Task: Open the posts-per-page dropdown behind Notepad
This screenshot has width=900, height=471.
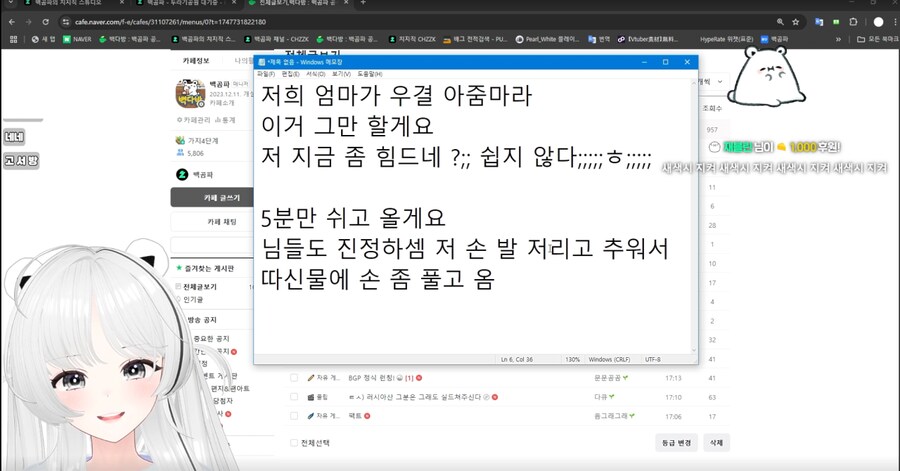Action: (714, 81)
